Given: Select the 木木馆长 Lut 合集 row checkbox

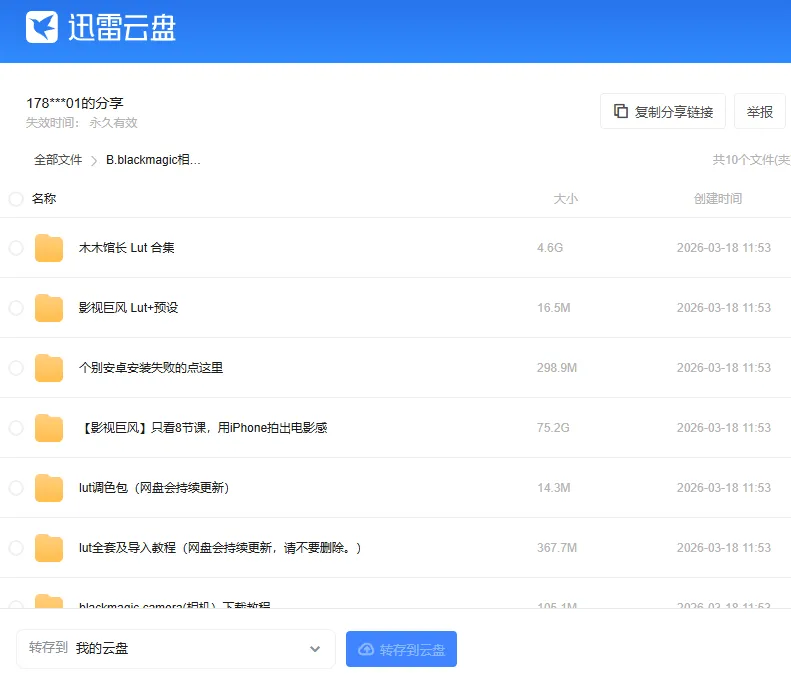Looking at the screenshot, I should click(x=16, y=248).
